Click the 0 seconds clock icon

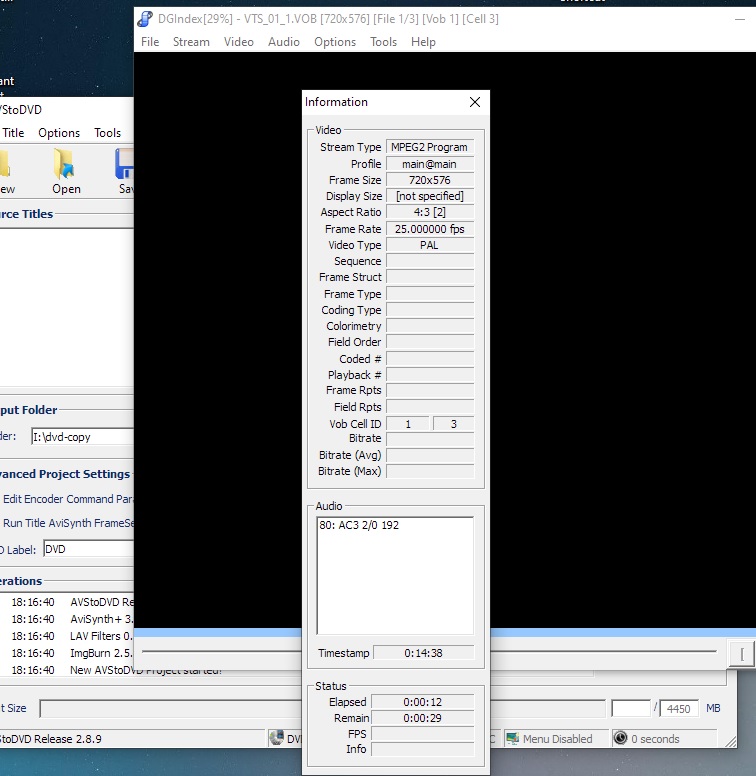[x=620, y=738]
